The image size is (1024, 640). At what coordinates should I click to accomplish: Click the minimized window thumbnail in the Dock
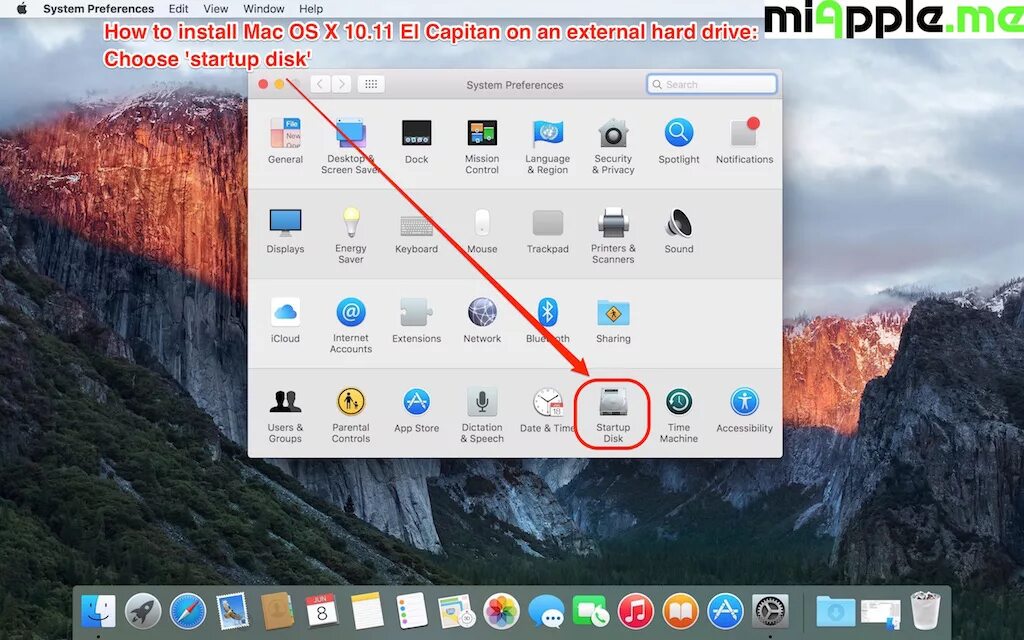pyautogui.click(x=880, y=614)
